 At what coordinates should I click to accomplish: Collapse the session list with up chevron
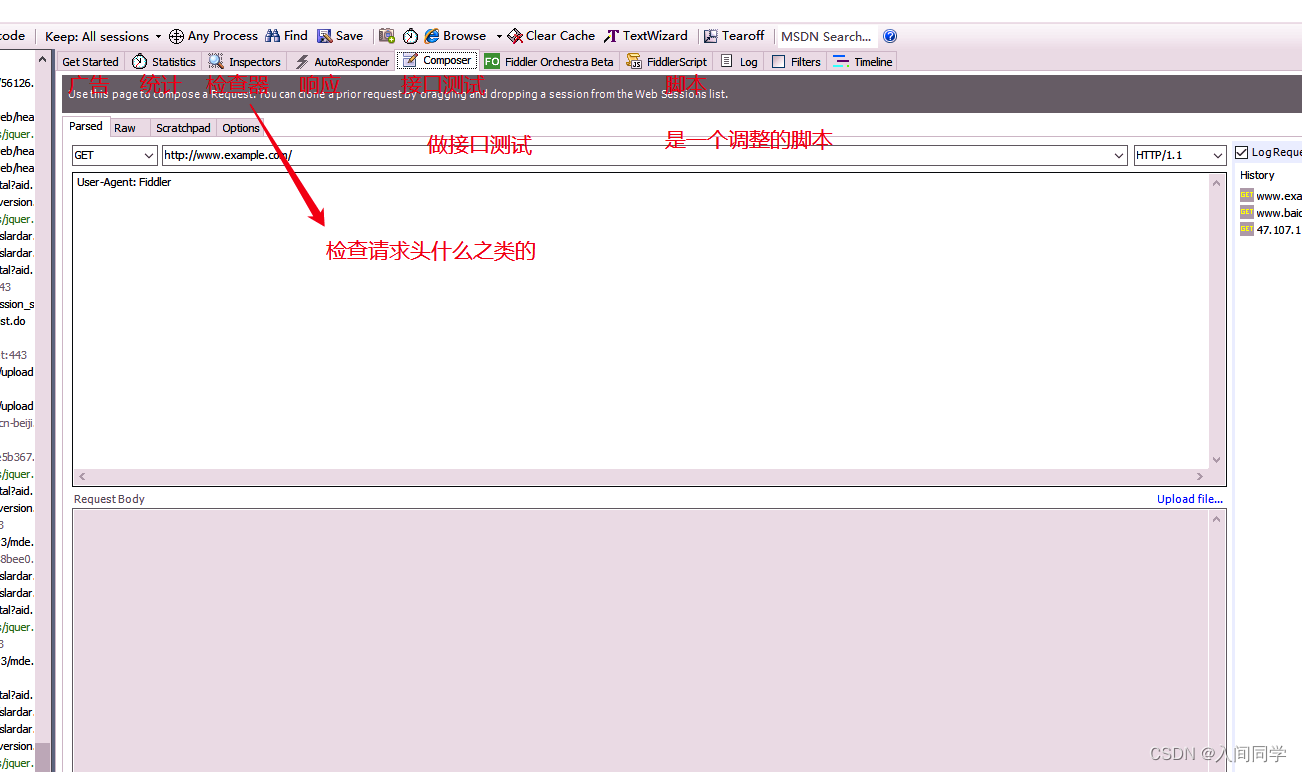[x=43, y=60]
